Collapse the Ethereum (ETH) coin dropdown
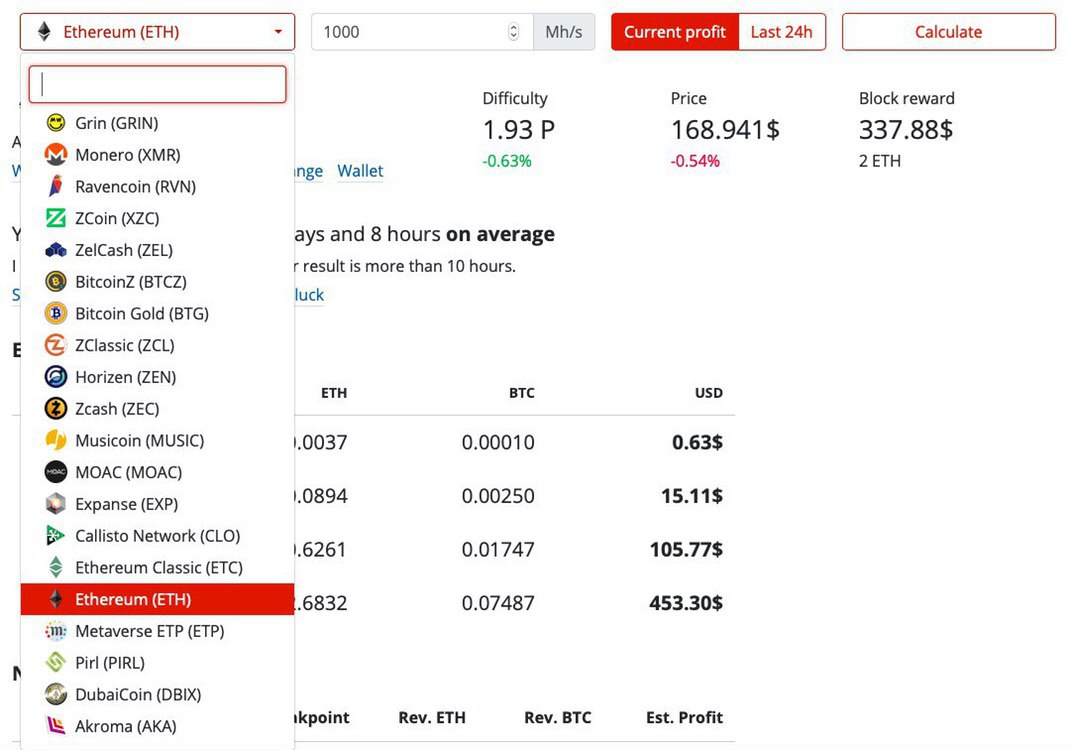Image resolution: width=1072 pixels, height=750 pixels. pos(157,31)
